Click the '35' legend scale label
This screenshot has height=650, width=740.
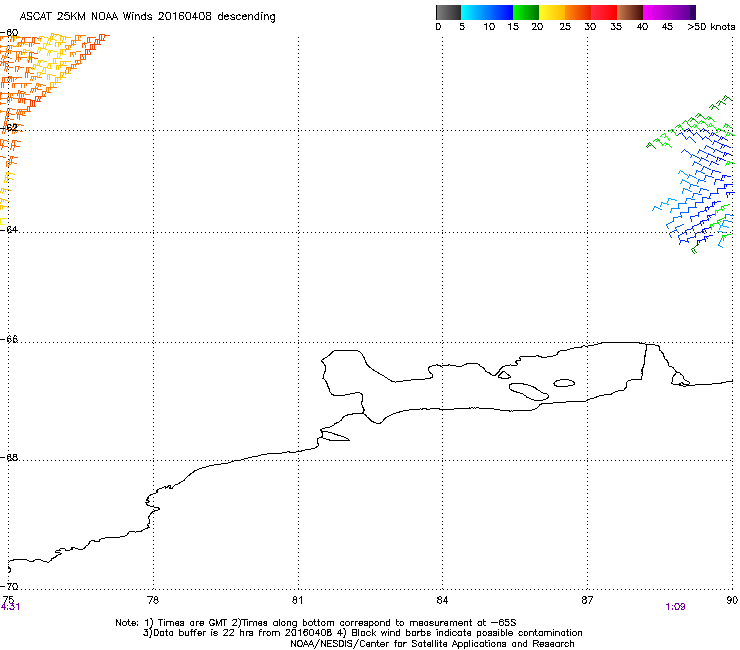click(x=616, y=27)
